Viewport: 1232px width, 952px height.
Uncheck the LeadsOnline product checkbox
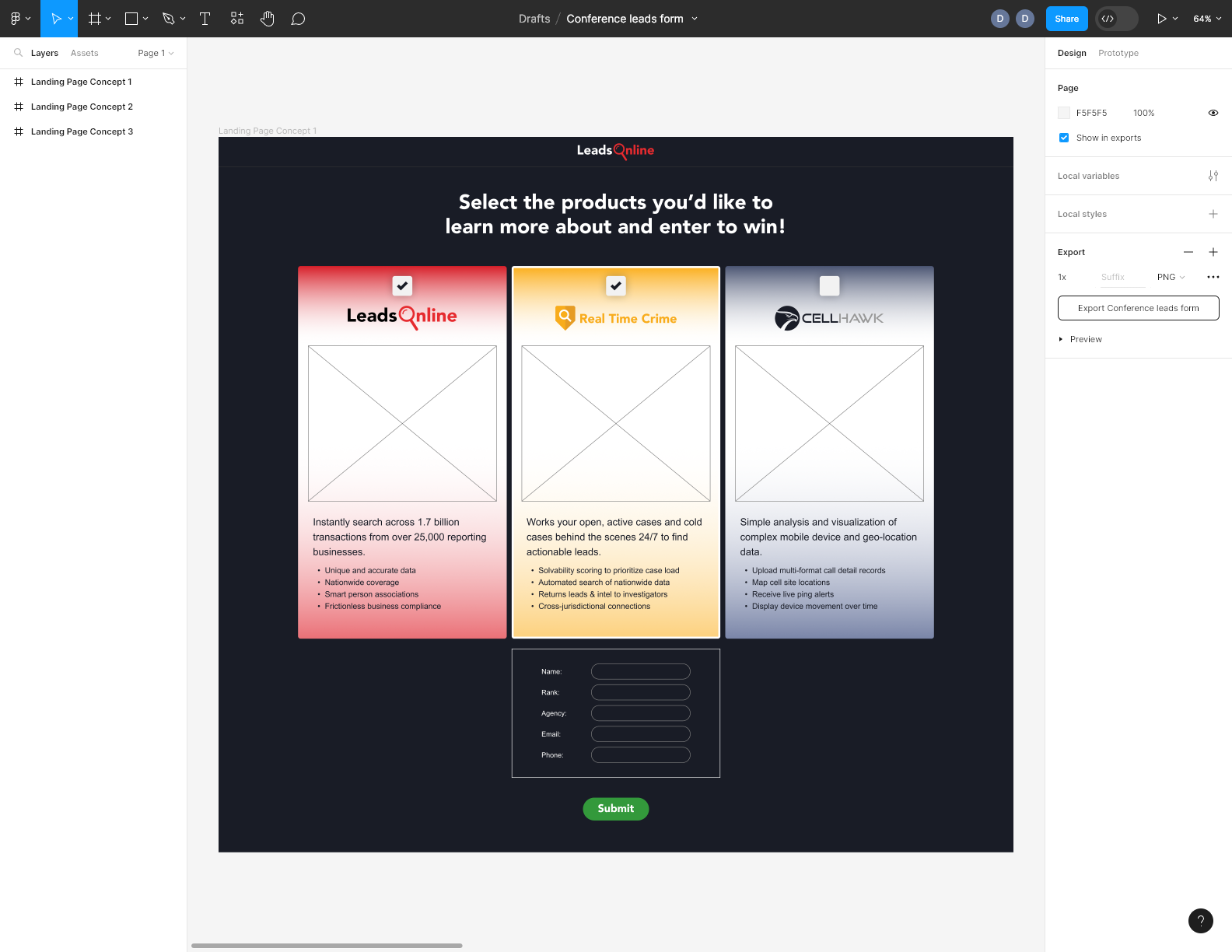(x=402, y=285)
